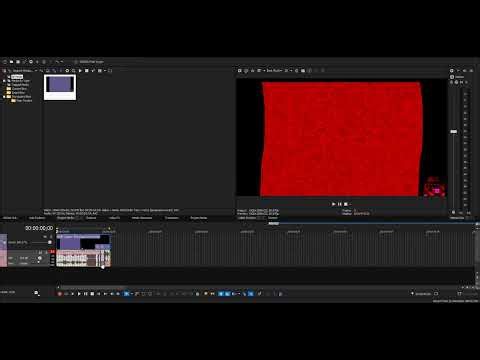Viewport: 480px width, 360px height.
Task: Select the timeline zoom tool magnifier
Action: (x=37, y=293)
